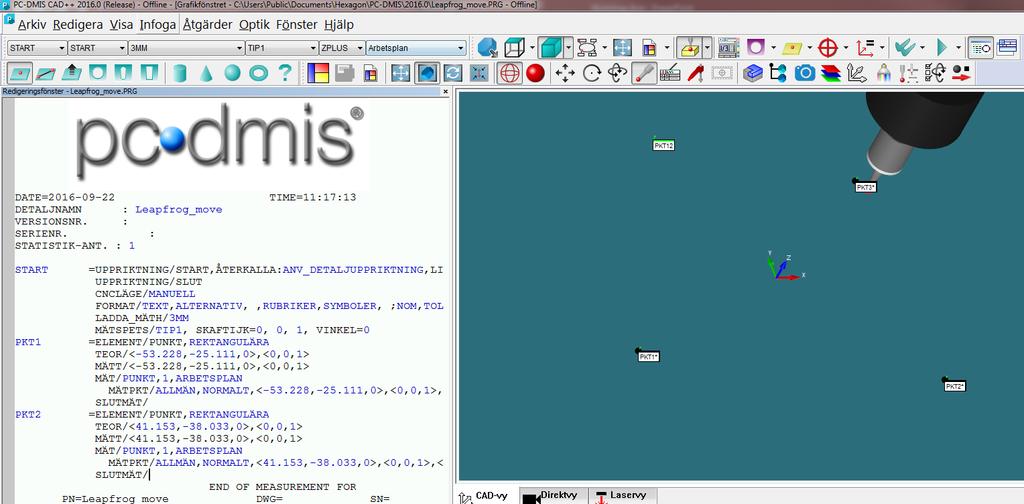The width and height of the screenshot is (1024, 504).
Task: Click the PKT1 label in CAD view
Action: coord(648,356)
